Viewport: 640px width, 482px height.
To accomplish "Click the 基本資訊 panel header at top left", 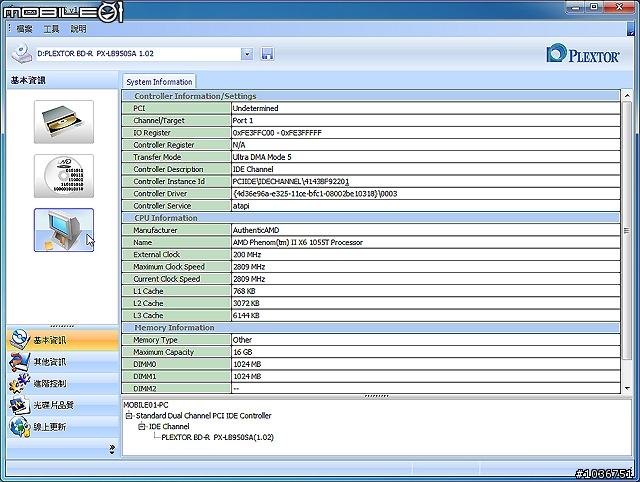I will (x=62, y=80).
